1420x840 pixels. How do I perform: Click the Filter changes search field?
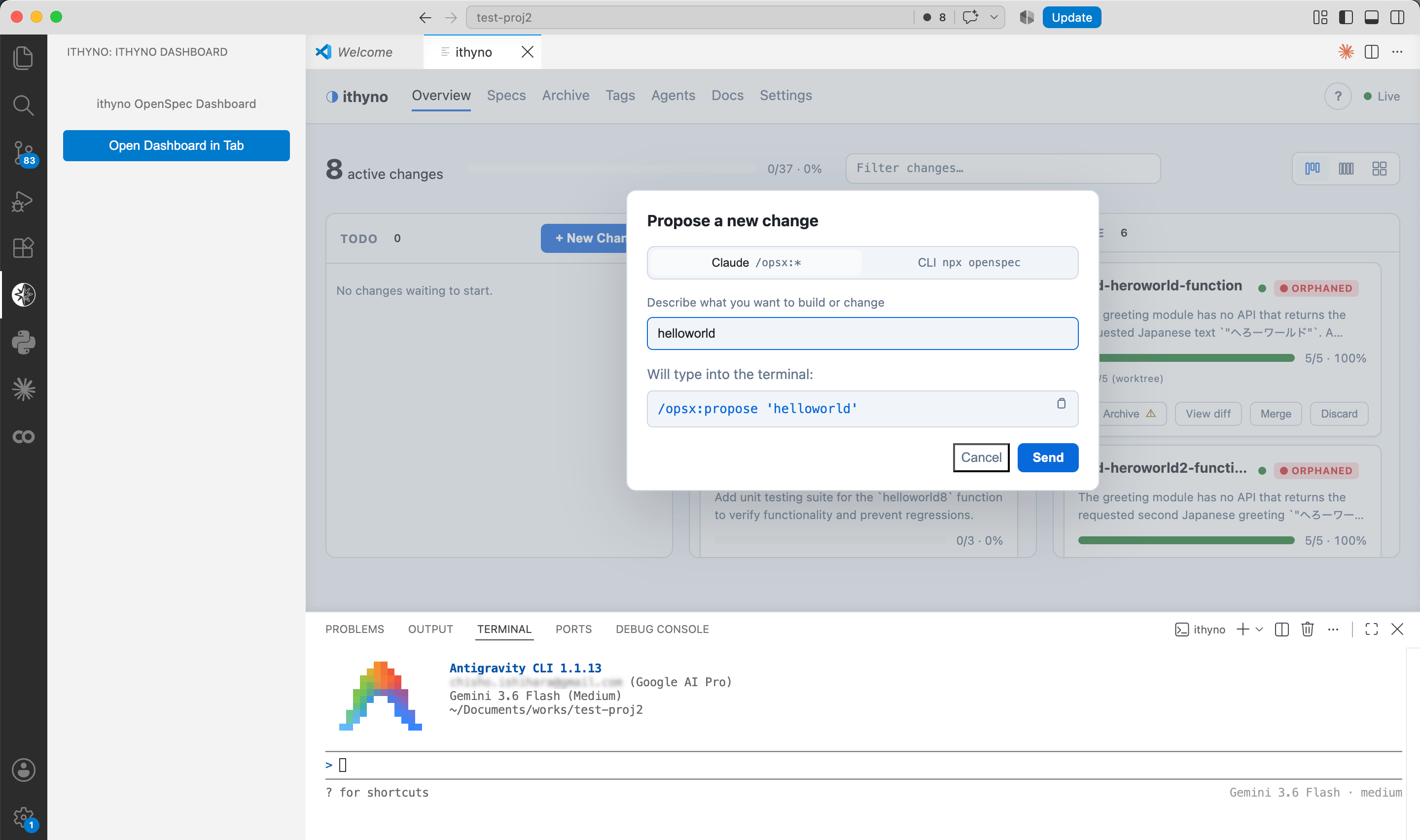click(1003, 169)
